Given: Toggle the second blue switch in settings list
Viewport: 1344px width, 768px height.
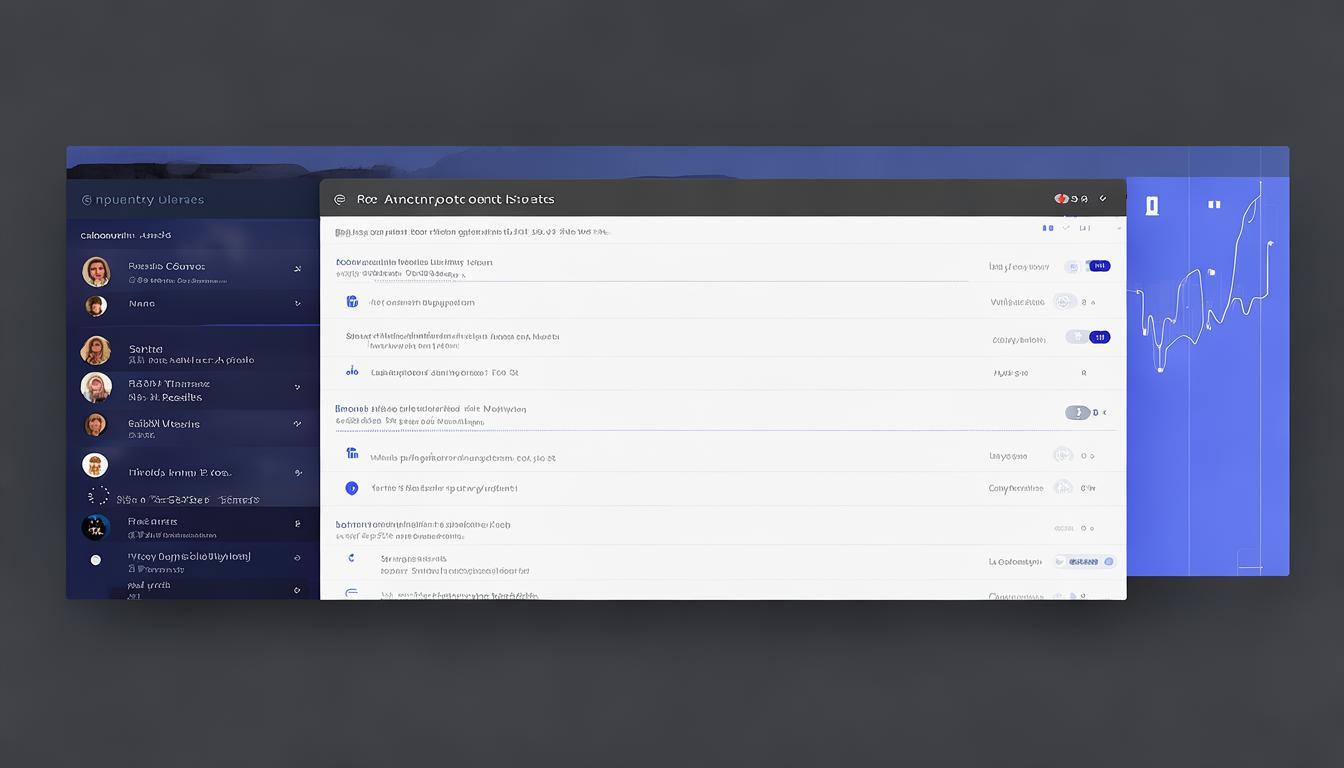Looking at the screenshot, I should [1099, 337].
